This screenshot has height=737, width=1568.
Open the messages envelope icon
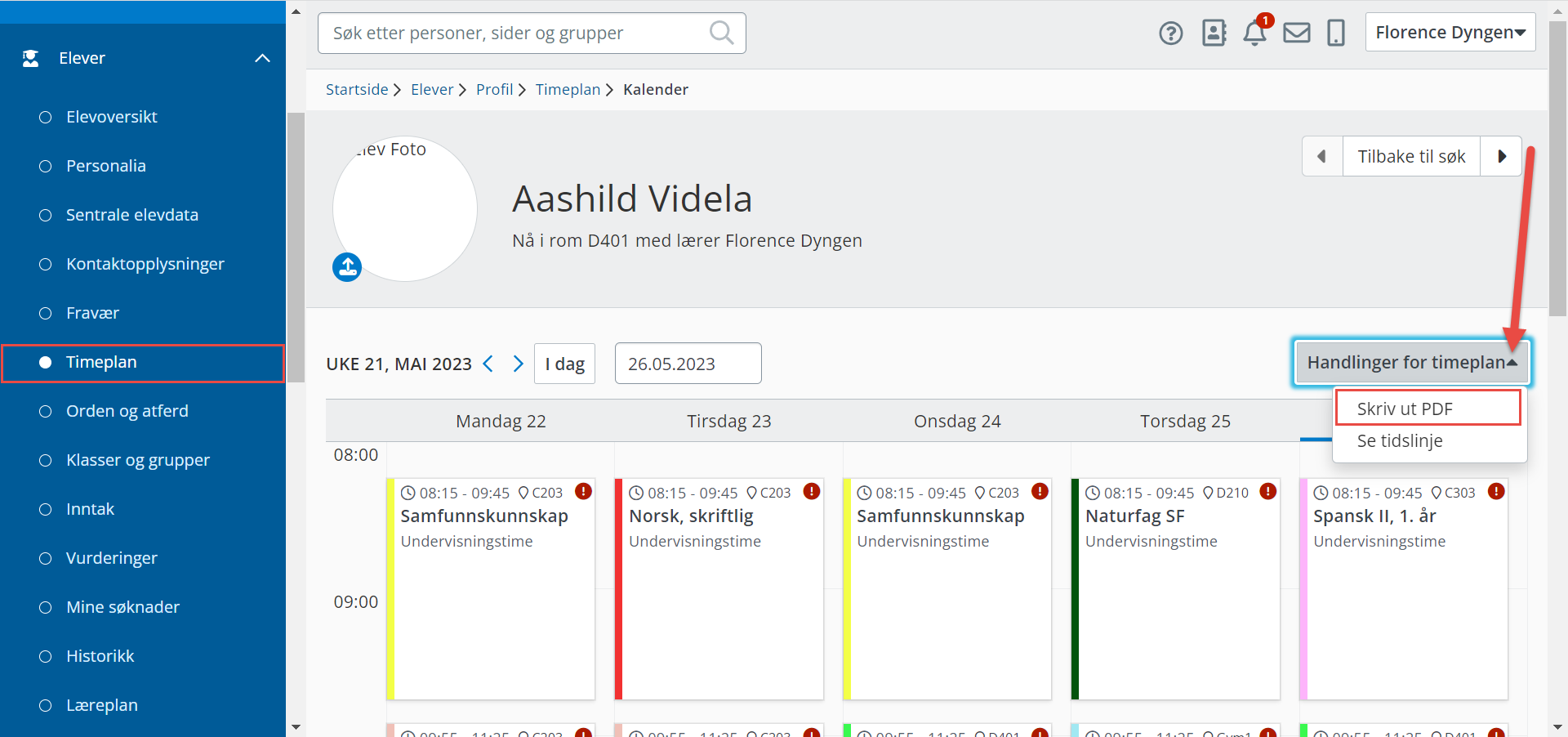(x=1296, y=33)
